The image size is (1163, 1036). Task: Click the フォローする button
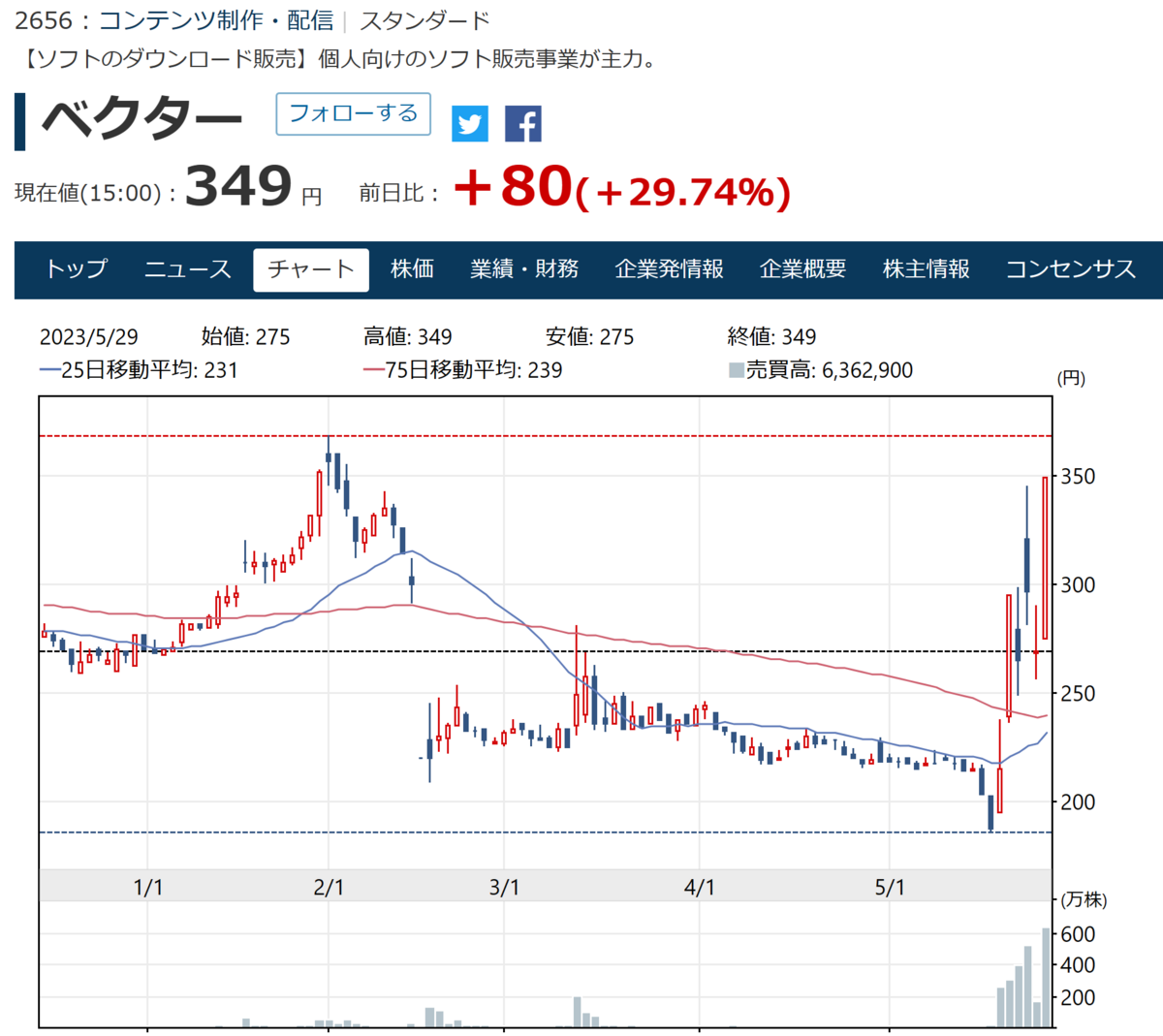tap(354, 113)
